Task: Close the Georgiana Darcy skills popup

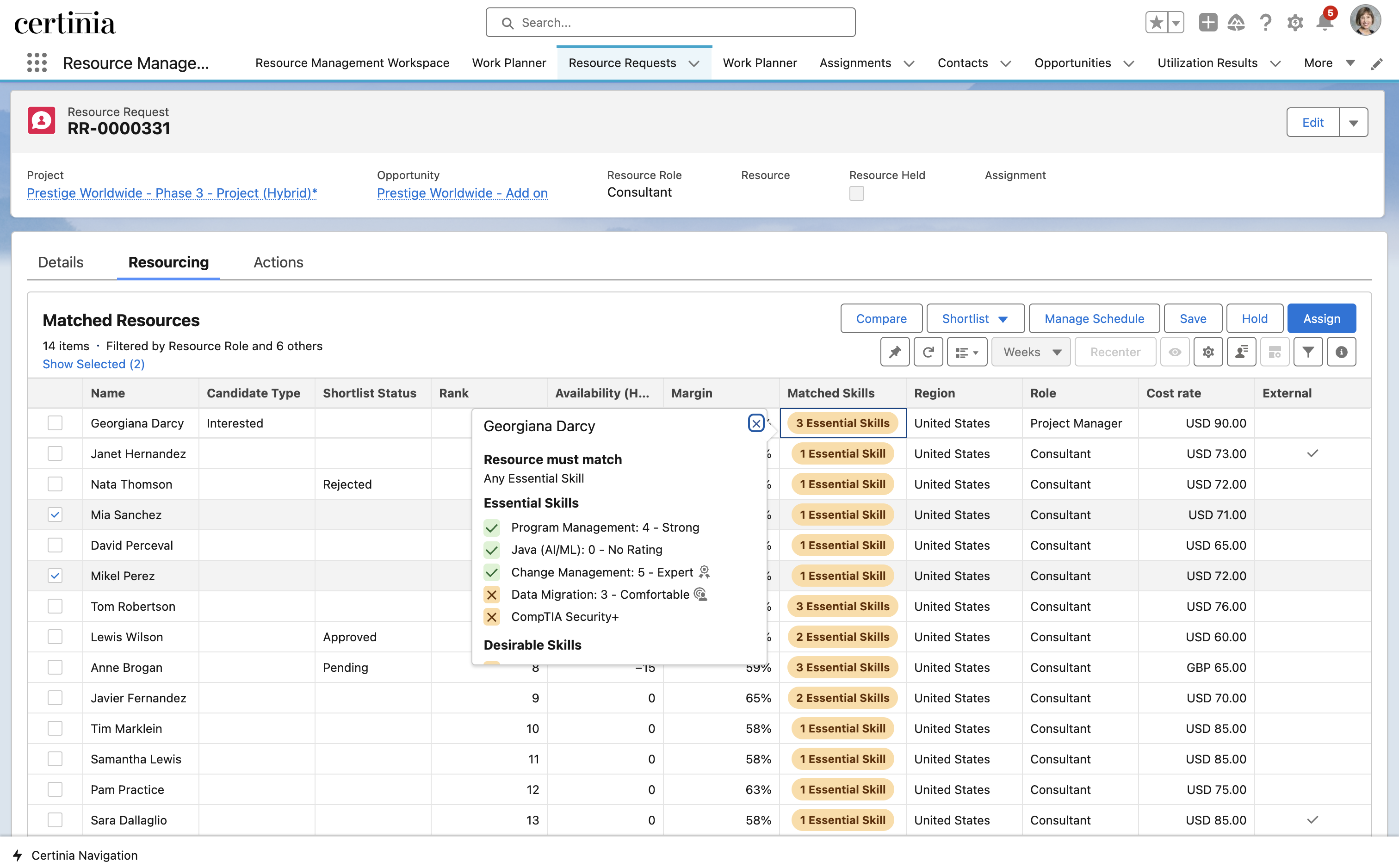Action: tap(756, 423)
